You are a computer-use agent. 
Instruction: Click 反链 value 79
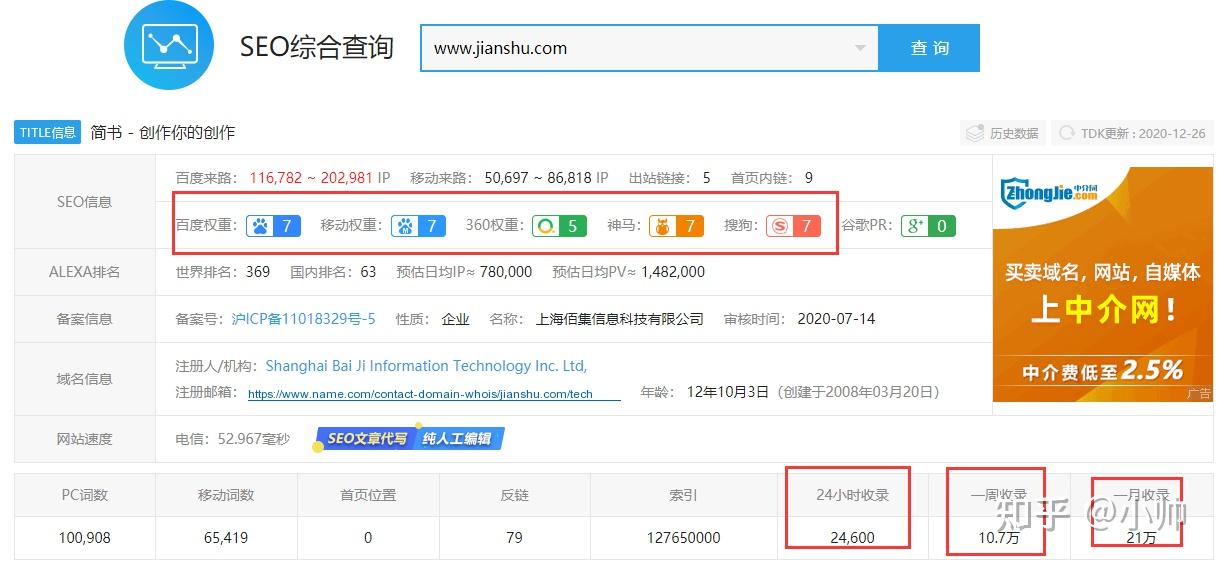514,537
